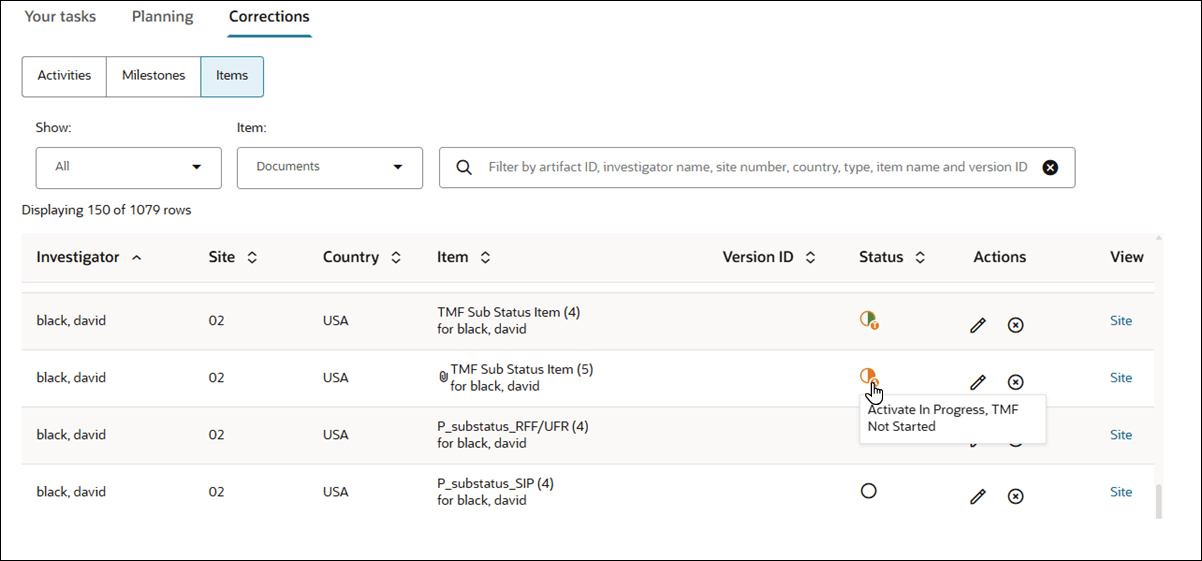Viewport: 1202px width, 561px height.
Task: Click into the filter by artifact ID field
Action: [x=757, y=167]
